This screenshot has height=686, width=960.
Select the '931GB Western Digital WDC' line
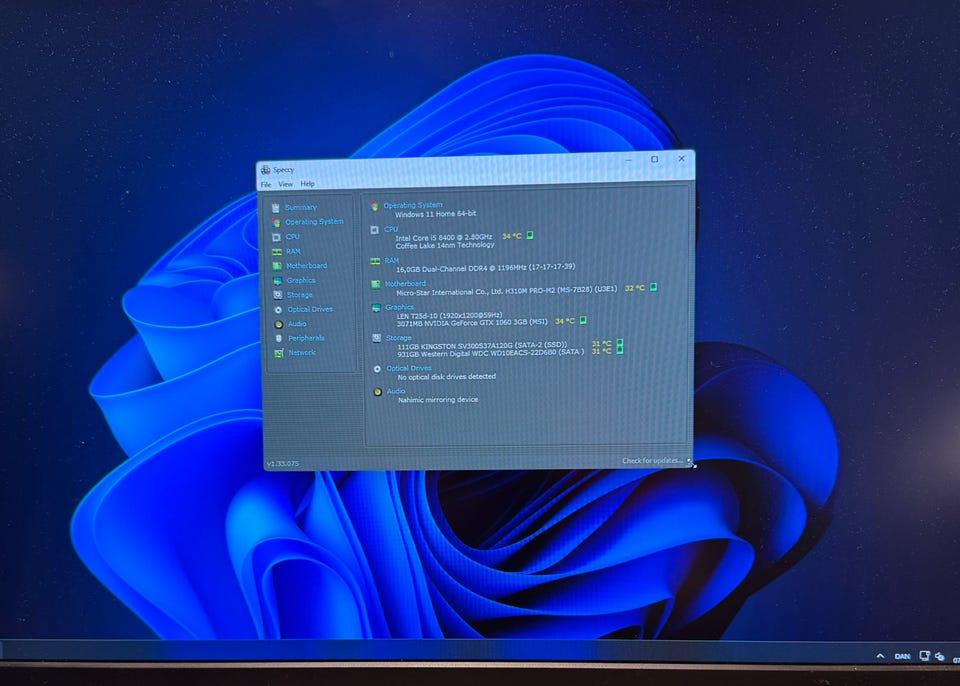point(490,353)
